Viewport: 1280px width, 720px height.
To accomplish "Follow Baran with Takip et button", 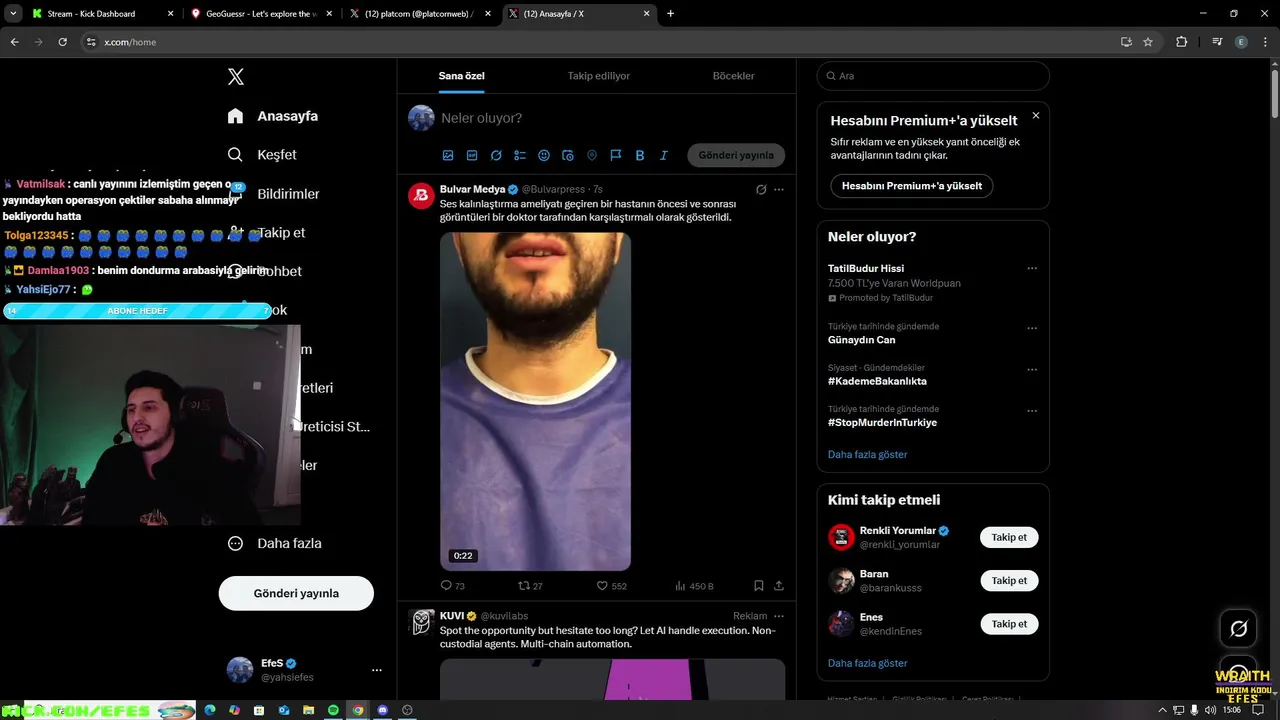I will click(1009, 581).
